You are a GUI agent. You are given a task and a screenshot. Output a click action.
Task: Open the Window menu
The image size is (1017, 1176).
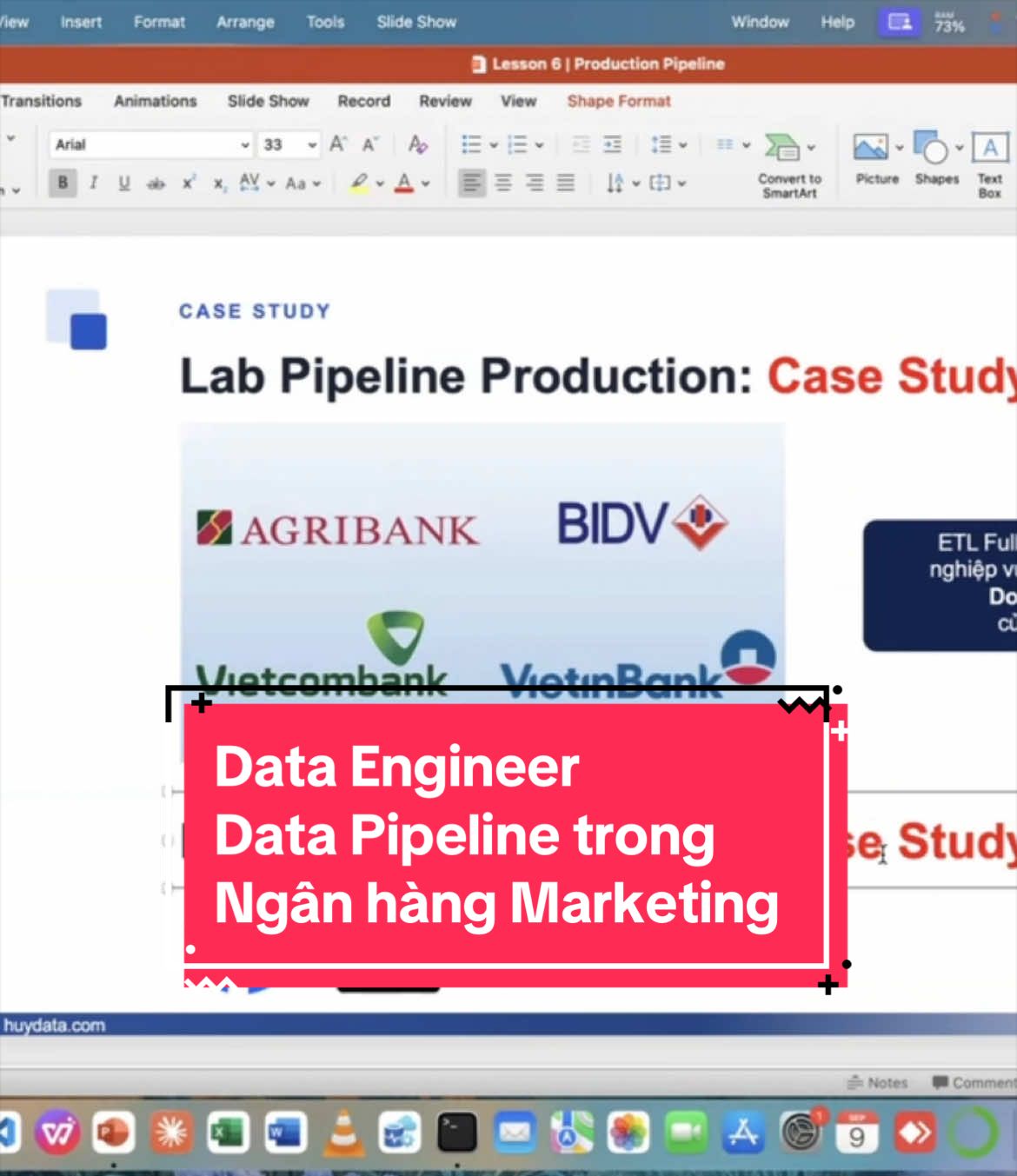[760, 22]
